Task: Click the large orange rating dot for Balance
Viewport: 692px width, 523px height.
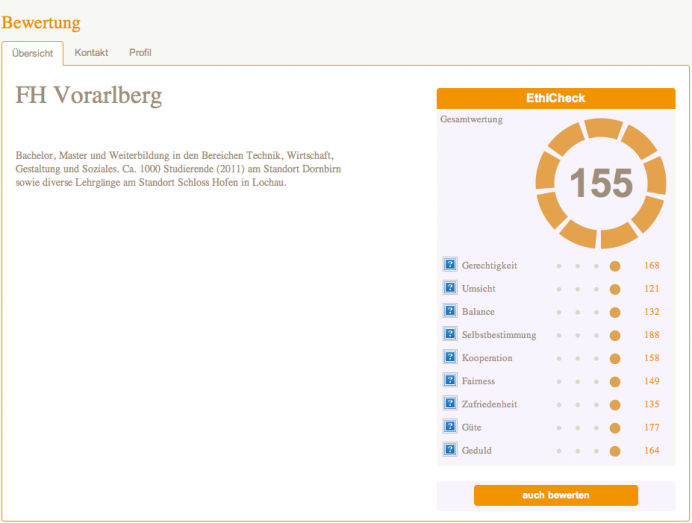Action: pos(615,312)
